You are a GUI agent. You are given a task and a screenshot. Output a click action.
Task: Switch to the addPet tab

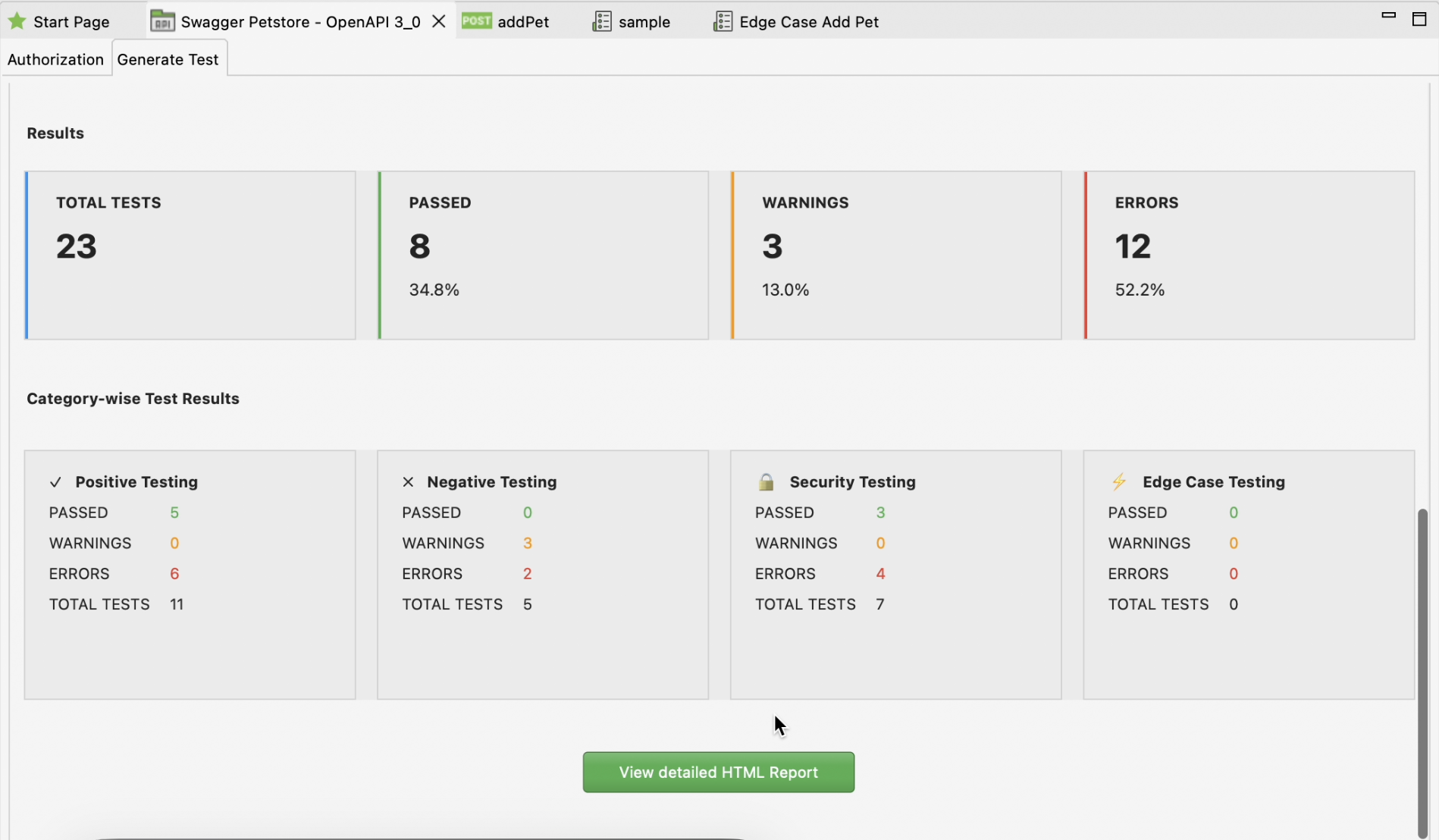click(522, 21)
